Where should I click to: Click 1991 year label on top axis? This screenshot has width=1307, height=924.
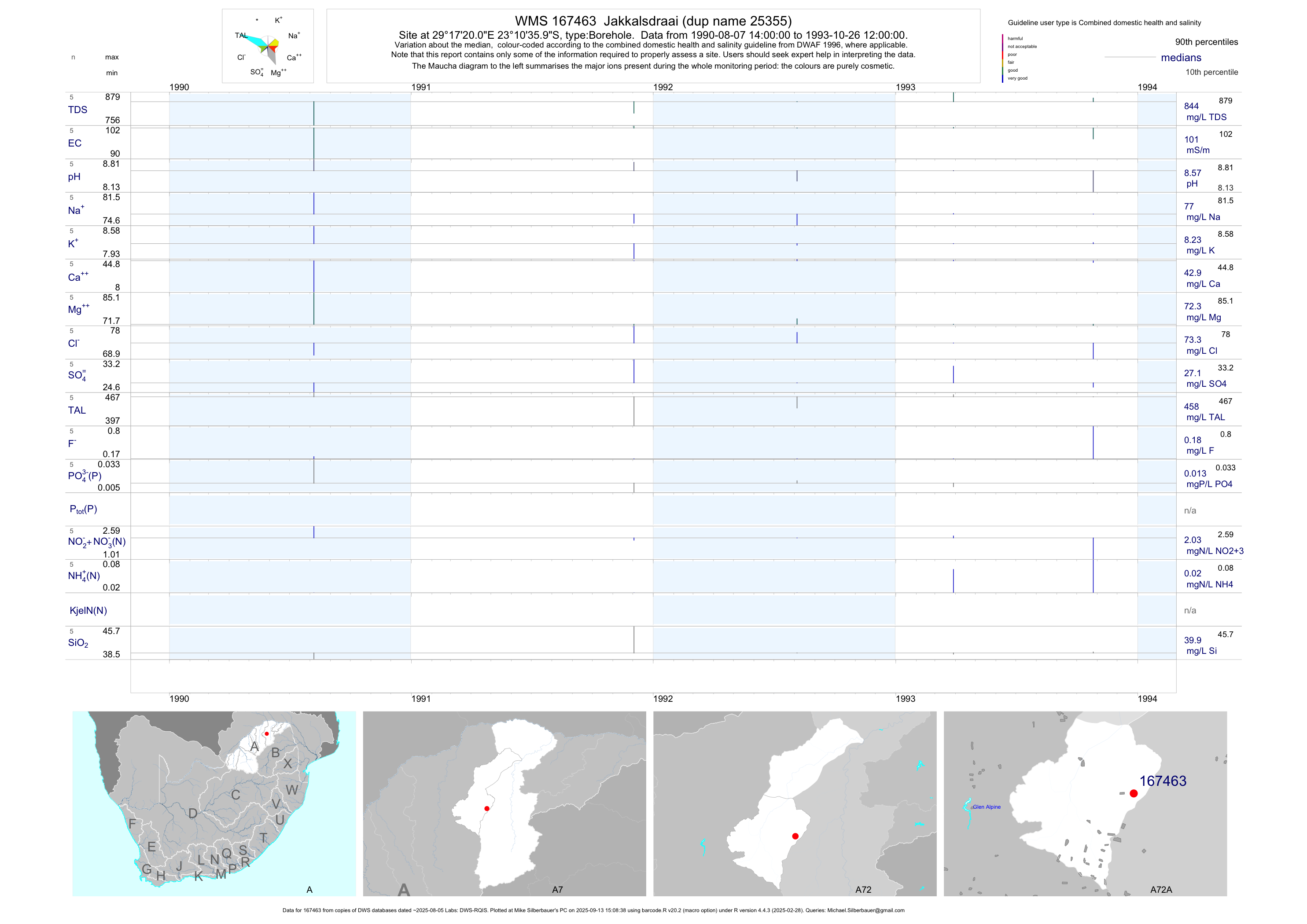click(x=421, y=87)
